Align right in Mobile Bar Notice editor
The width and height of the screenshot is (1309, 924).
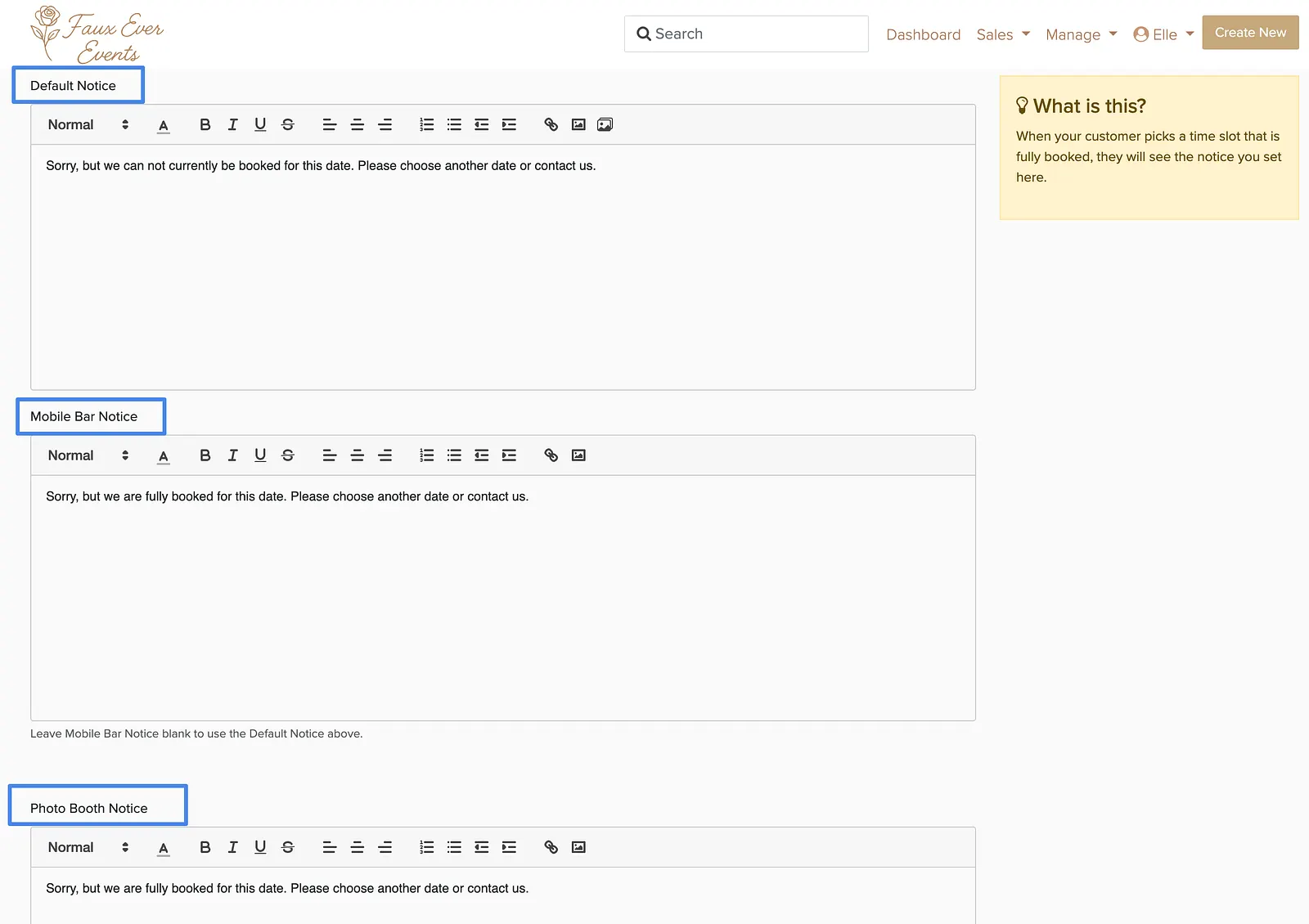pyautogui.click(x=385, y=455)
